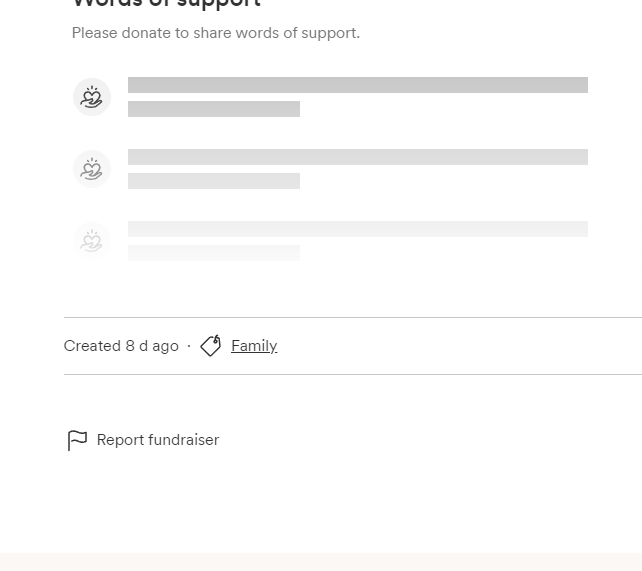Image resolution: width=642 pixels, height=571 pixels.
Task: Click the "Words of support" heading
Action: point(166,4)
